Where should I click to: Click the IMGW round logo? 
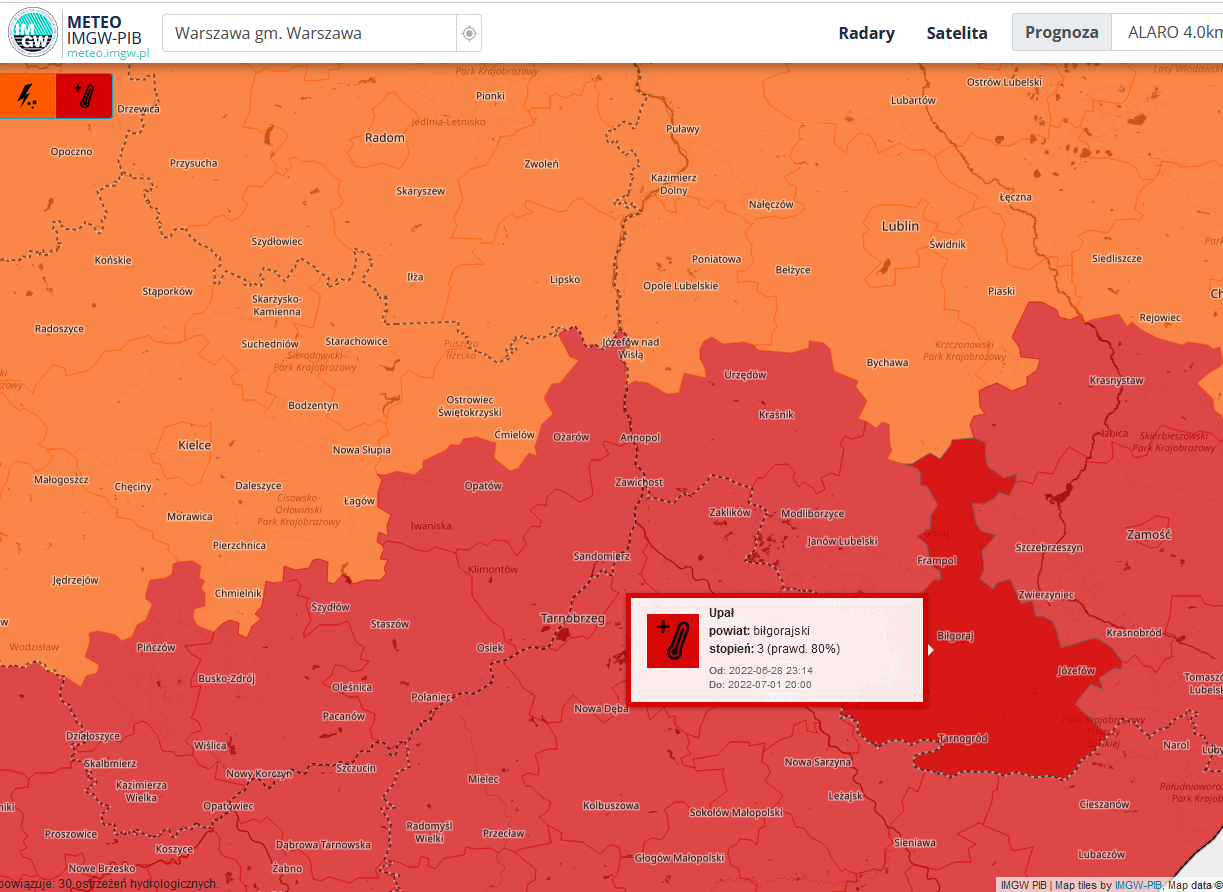(x=32, y=32)
